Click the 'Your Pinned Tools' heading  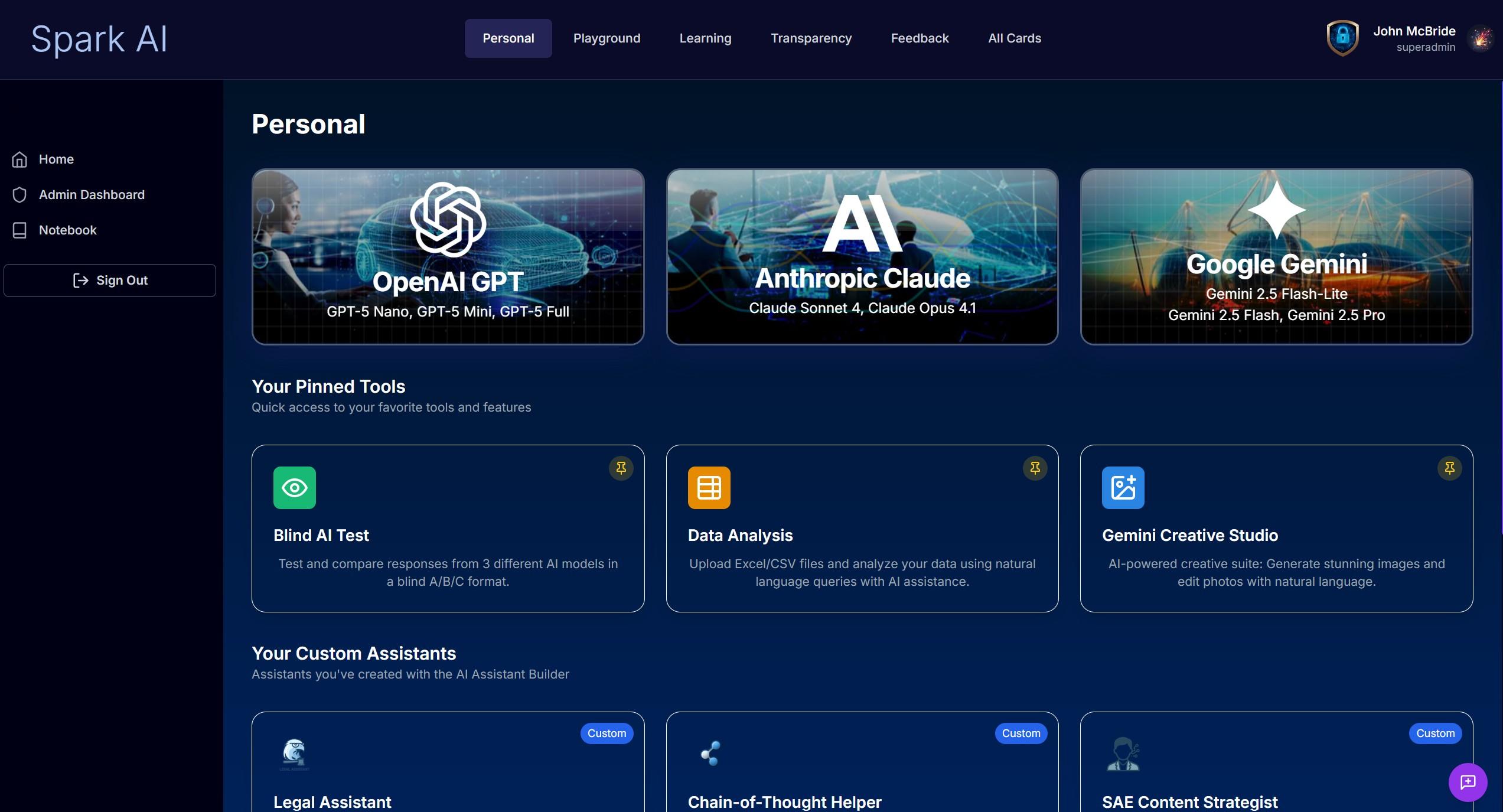(328, 387)
